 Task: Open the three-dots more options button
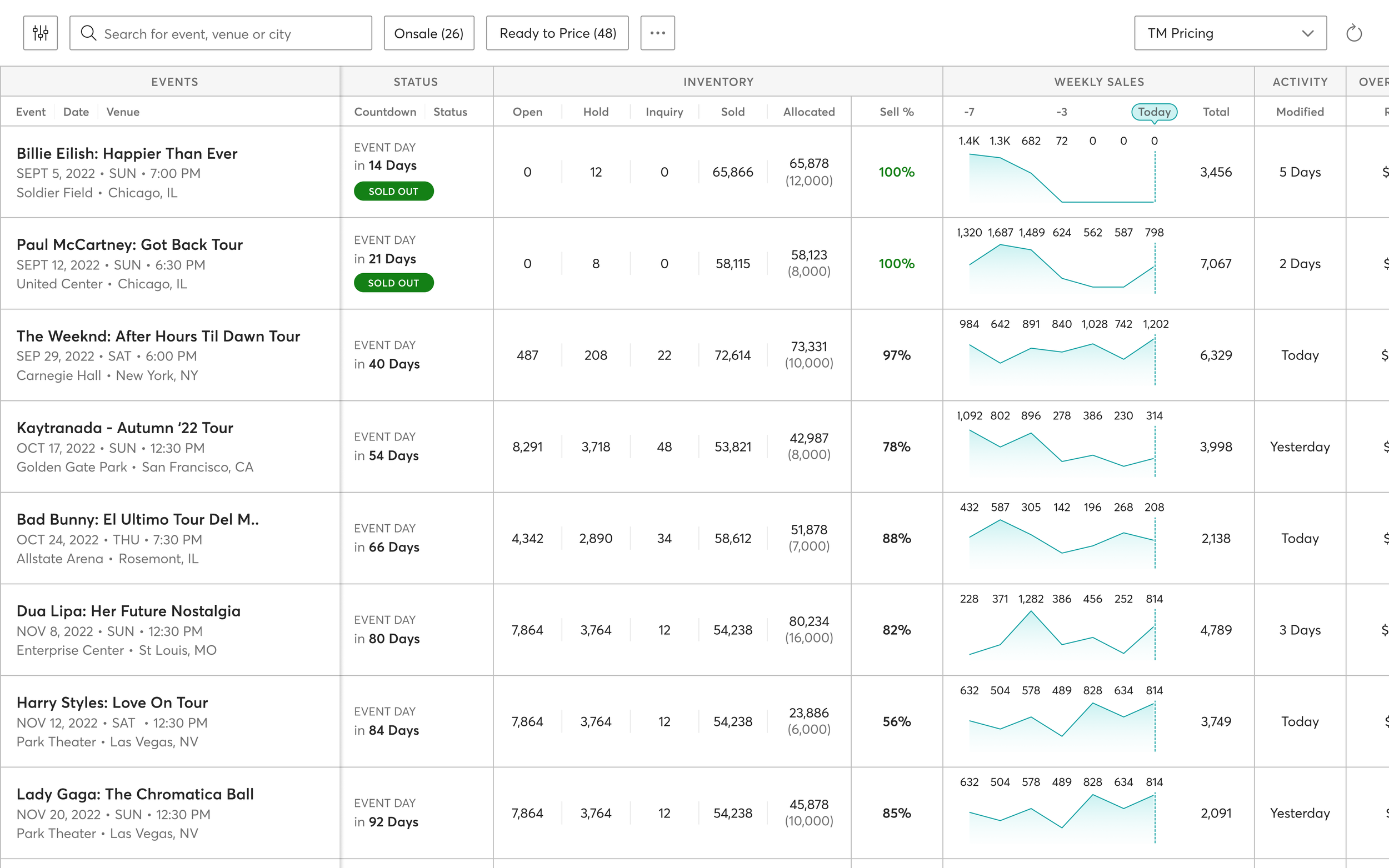pos(657,33)
